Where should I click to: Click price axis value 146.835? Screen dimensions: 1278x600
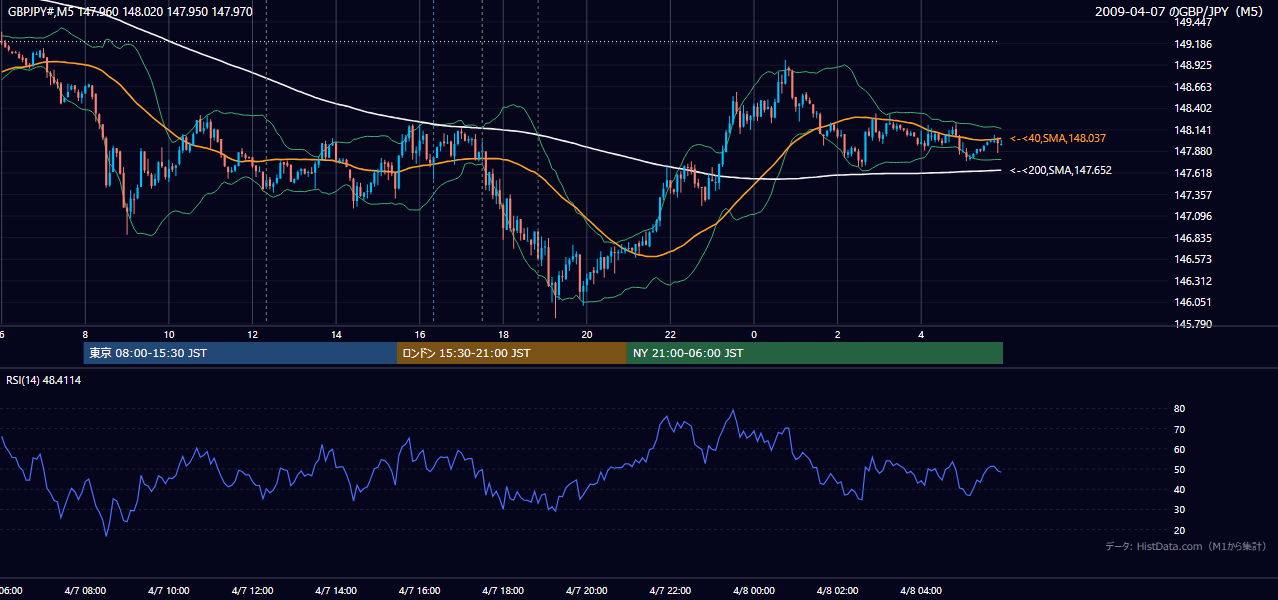(x=1193, y=238)
